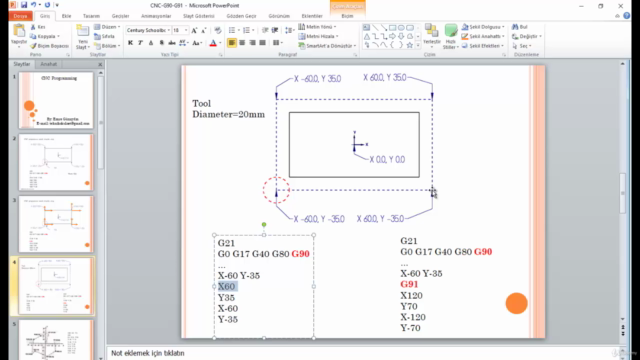Screen dimensions: 640x360
Task: Open Hızlı Stiller quick styles
Action: (x=450, y=37)
